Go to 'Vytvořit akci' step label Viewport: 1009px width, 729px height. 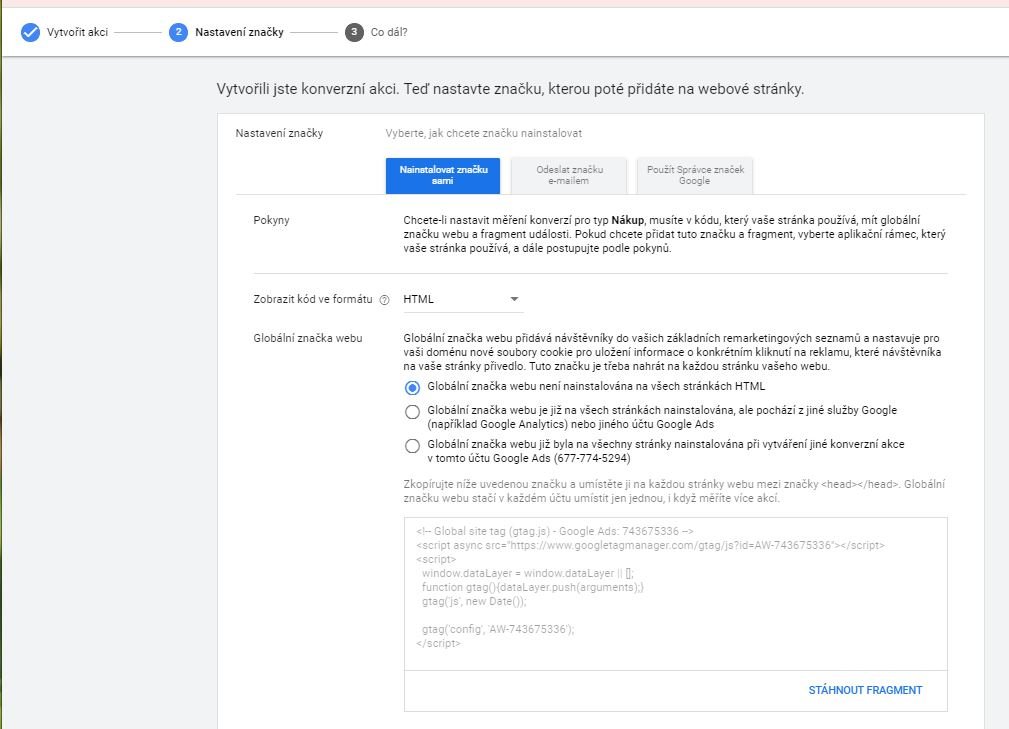point(77,32)
